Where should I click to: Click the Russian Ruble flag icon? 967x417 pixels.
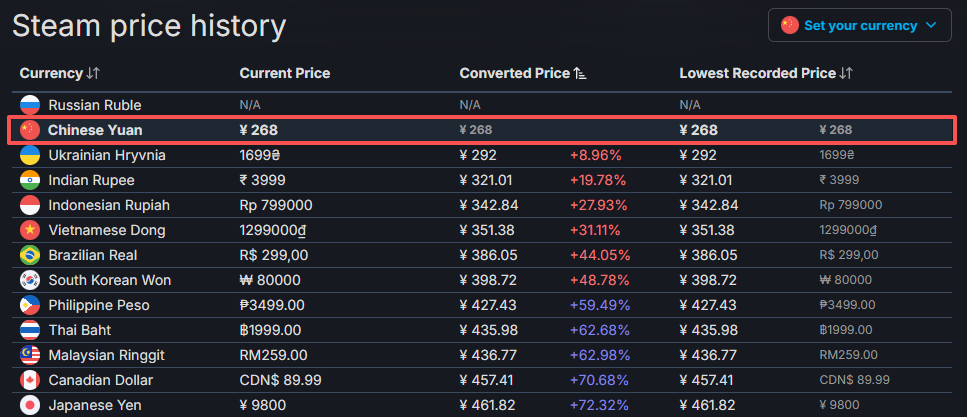point(29,105)
